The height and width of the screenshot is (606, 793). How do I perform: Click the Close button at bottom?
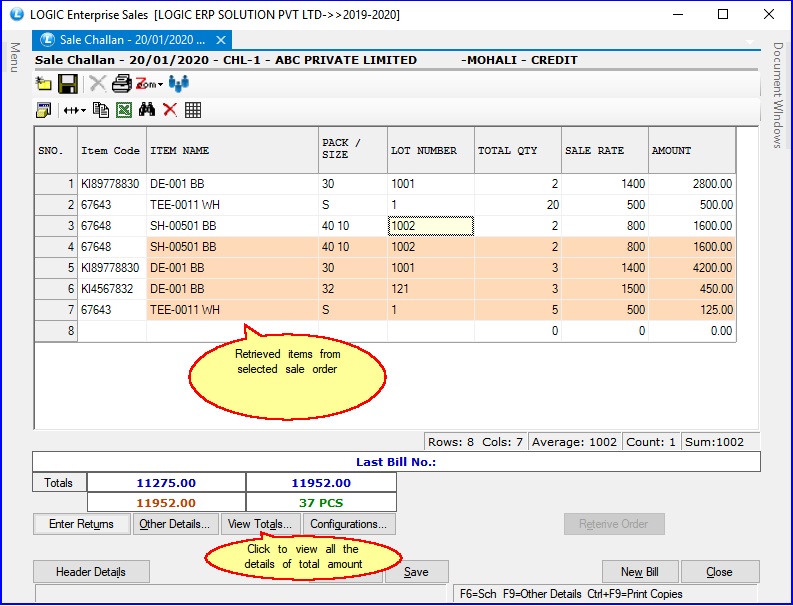[720, 572]
